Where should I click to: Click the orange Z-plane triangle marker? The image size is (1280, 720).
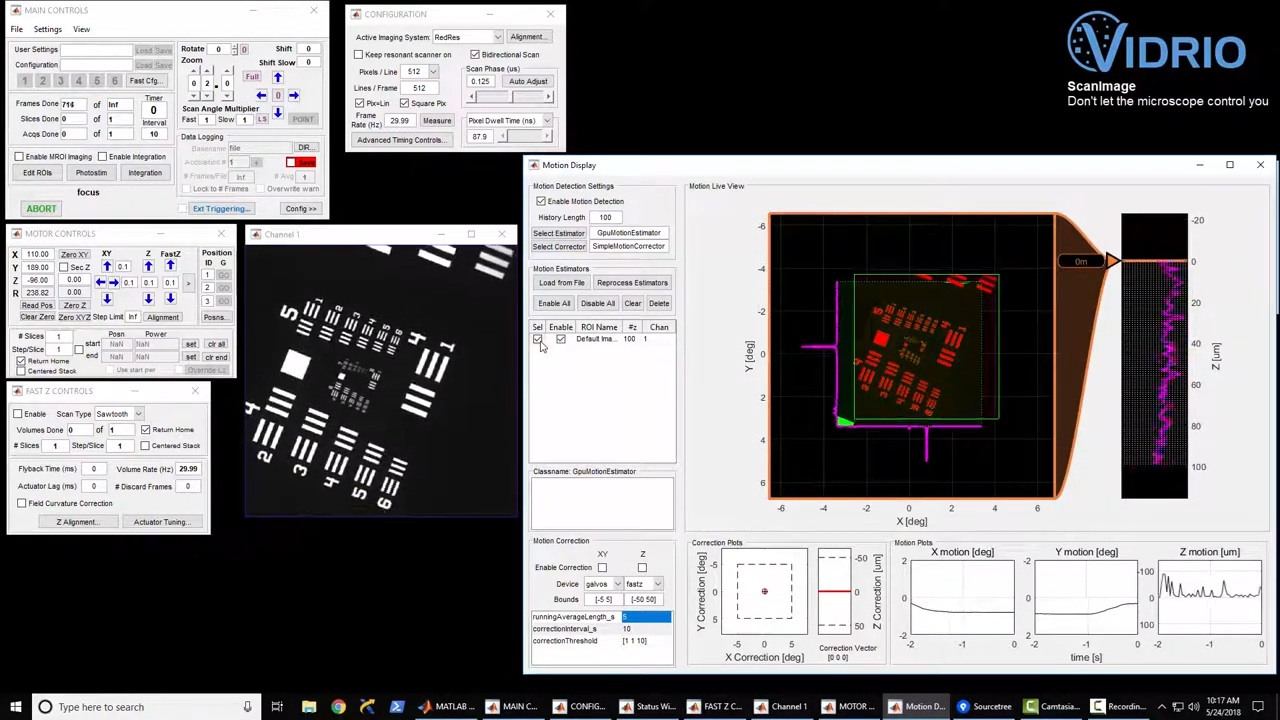click(x=1112, y=261)
